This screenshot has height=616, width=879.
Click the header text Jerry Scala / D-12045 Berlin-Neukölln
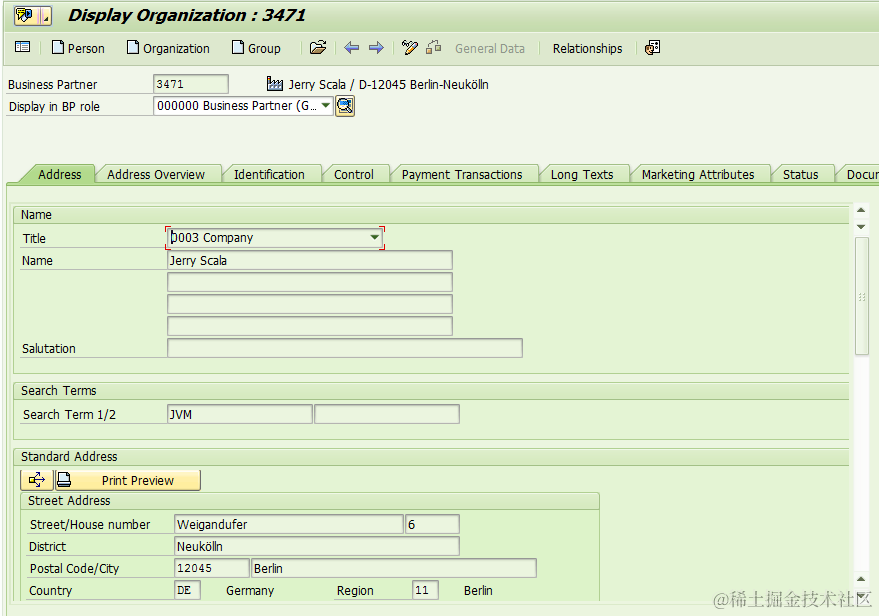[x=388, y=85]
